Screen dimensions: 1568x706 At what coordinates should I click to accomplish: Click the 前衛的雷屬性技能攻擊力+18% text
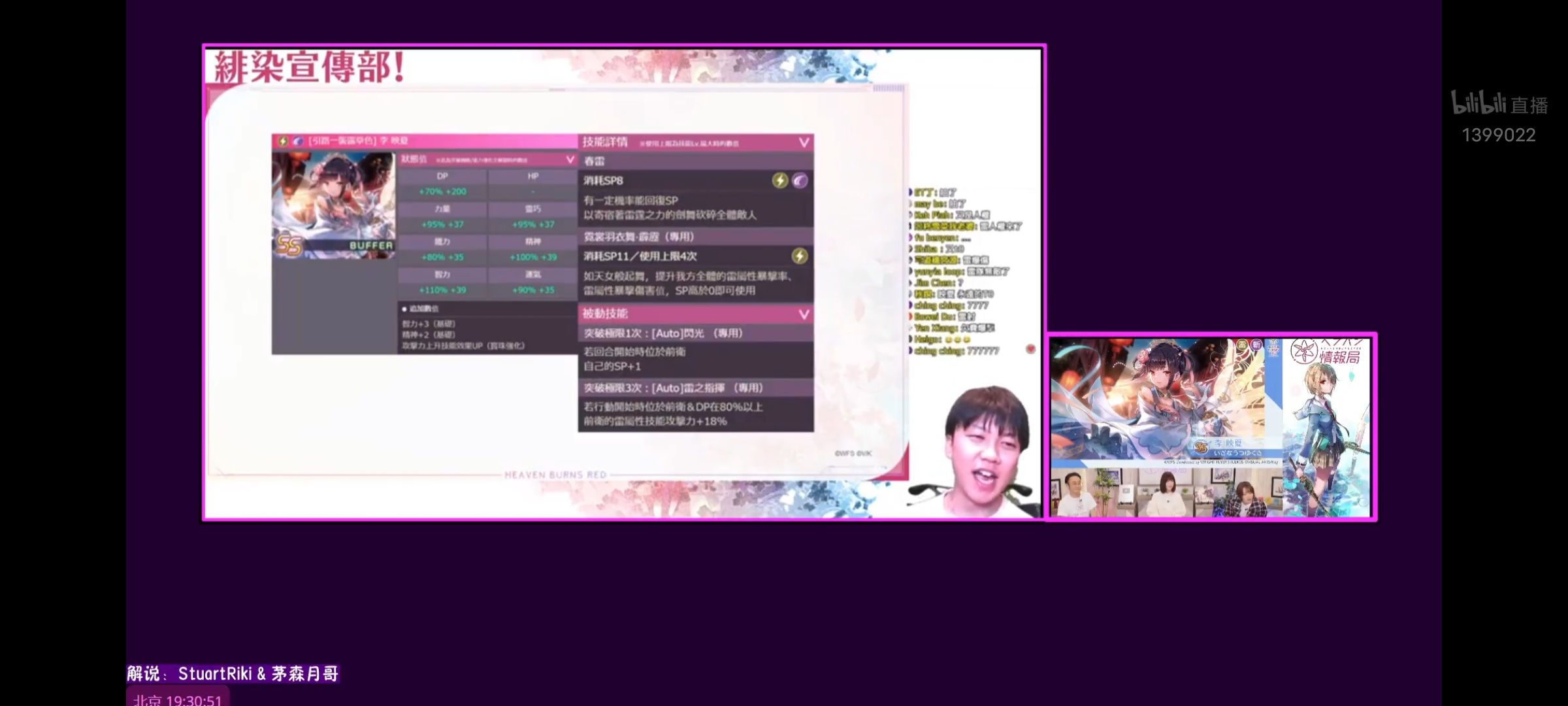tap(655, 422)
